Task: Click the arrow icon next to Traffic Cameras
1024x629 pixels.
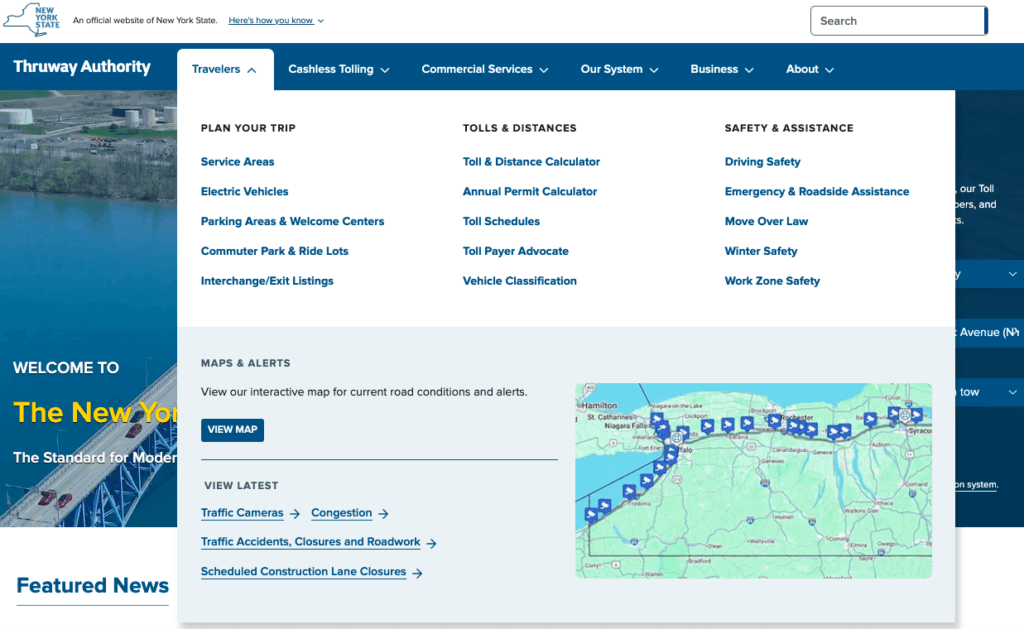Action: [295, 514]
